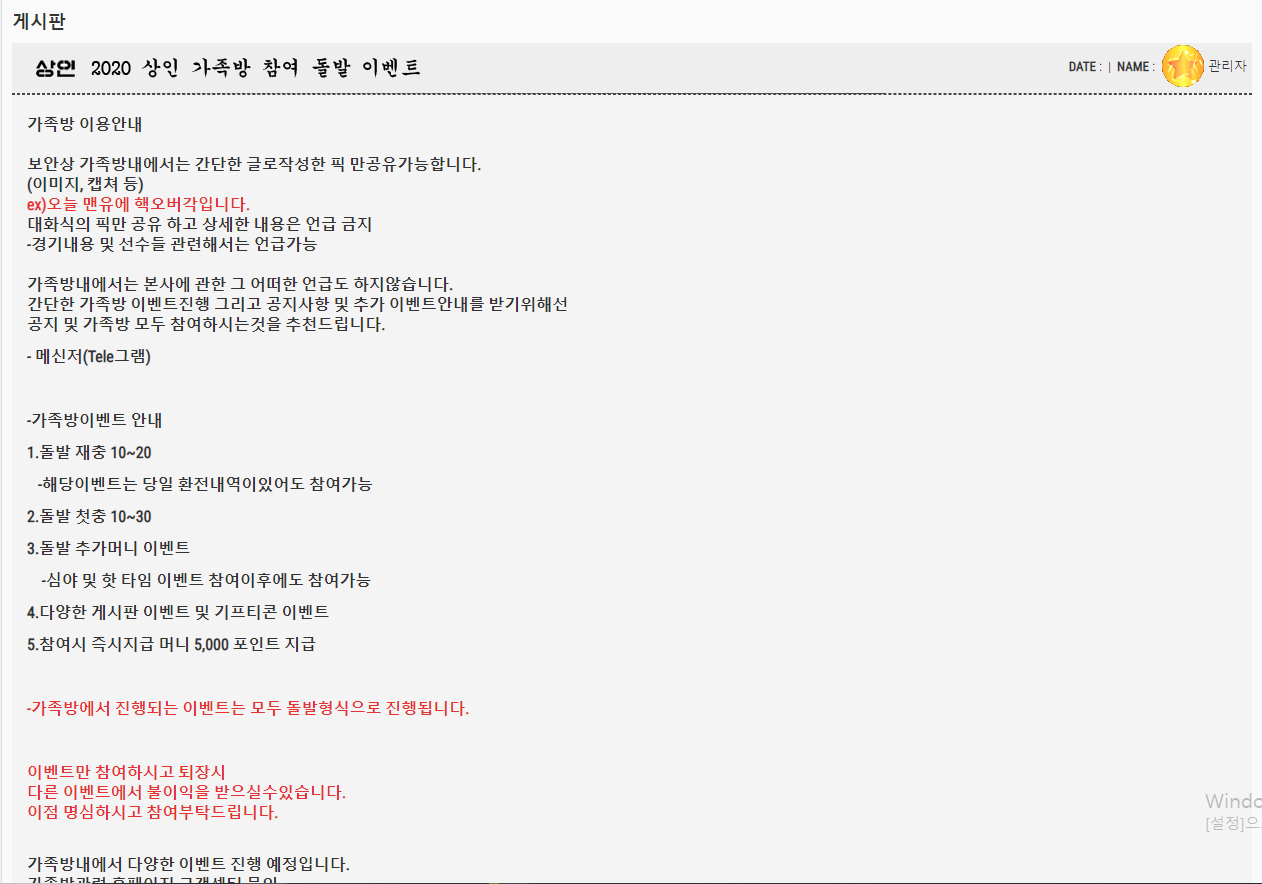Viewport: 1262px width, 884px height.
Task: Click the 가족방 이용안내 heading
Action: coord(85,125)
